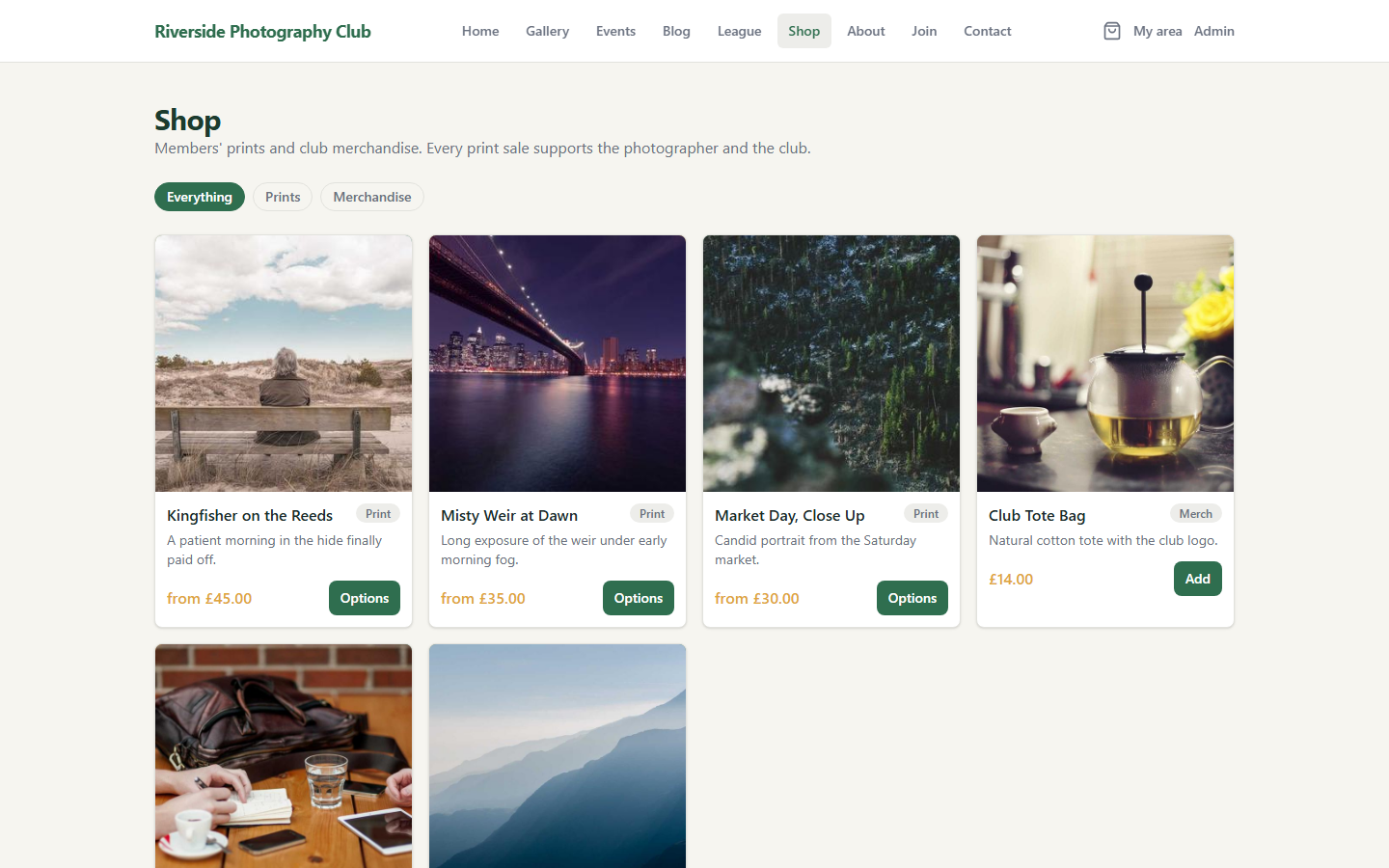Navigate to the Gallery page
Image resolution: width=1389 pixels, height=868 pixels.
click(547, 31)
